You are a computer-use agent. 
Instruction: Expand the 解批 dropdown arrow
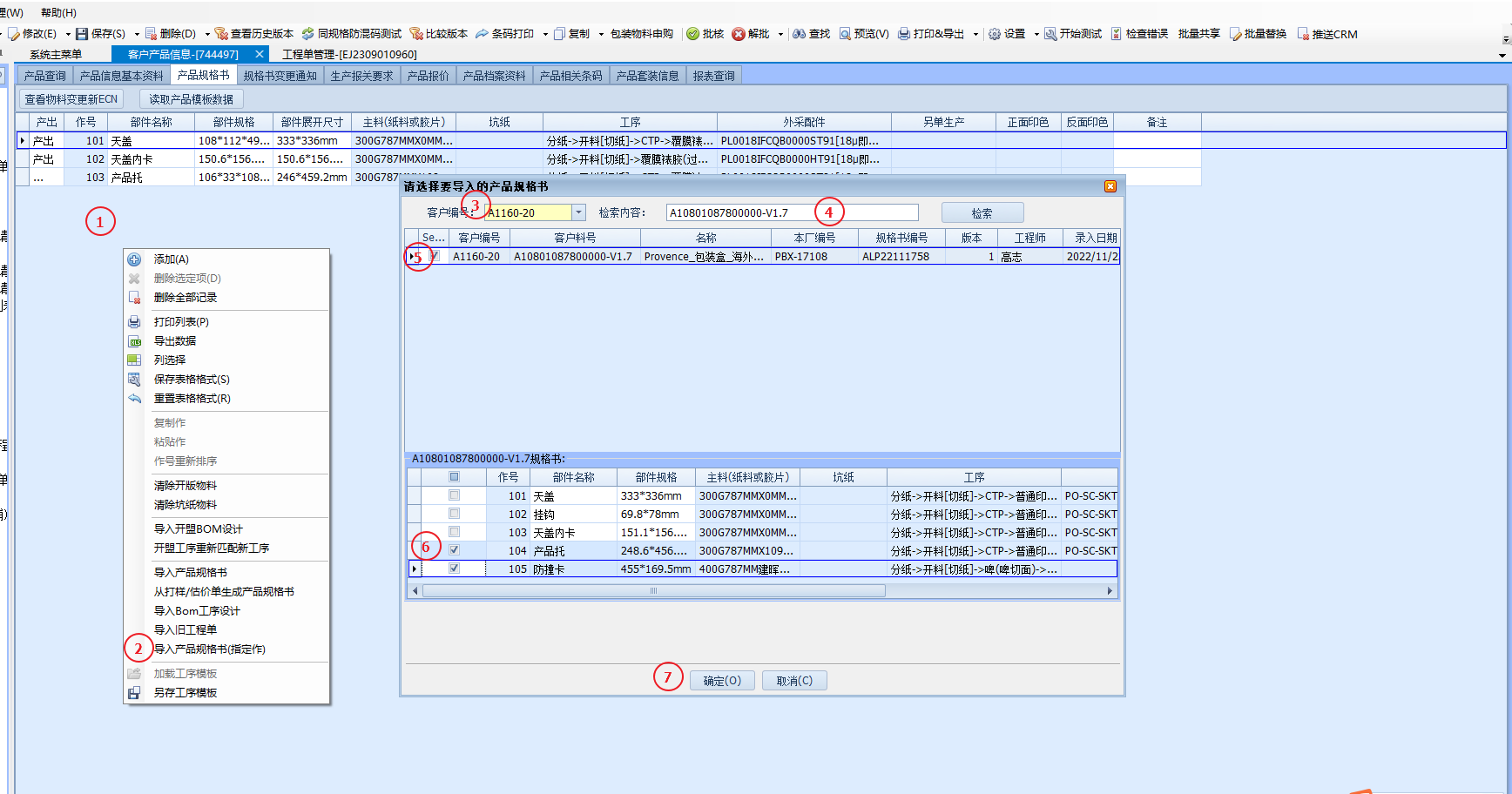[x=780, y=34]
